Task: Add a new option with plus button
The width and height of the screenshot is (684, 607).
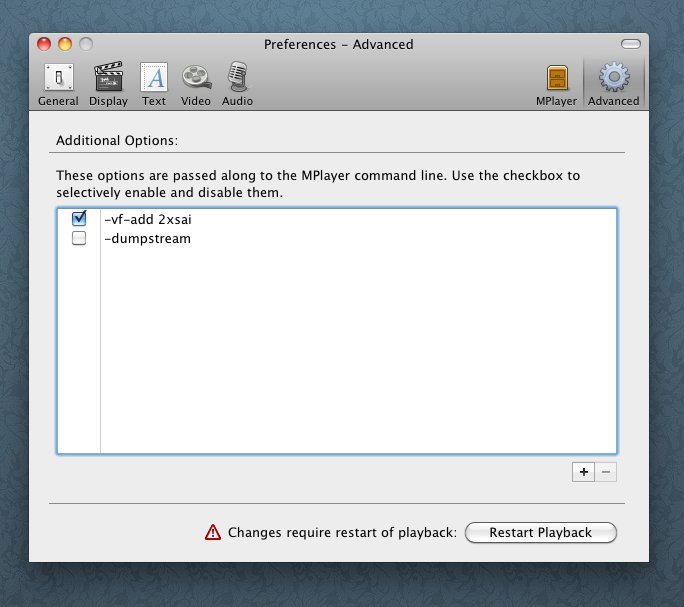Action: (x=584, y=472)
